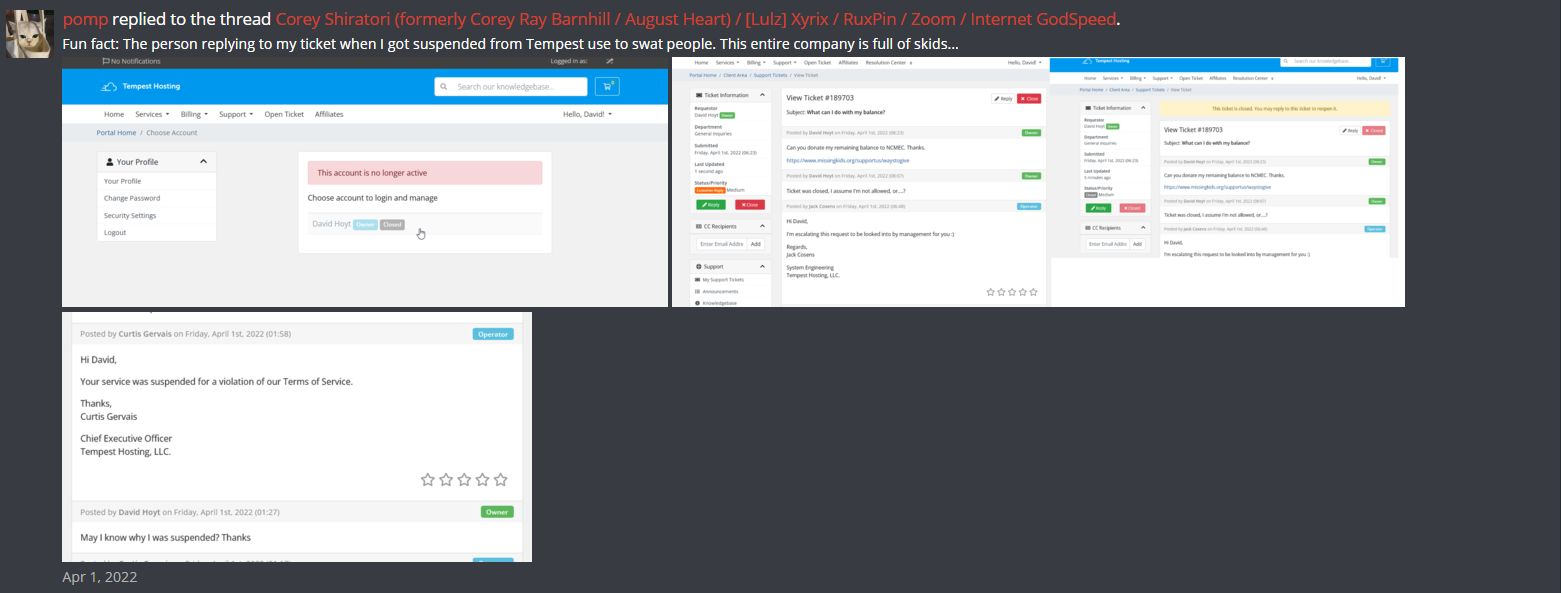Image resolution: width=1561 pixels, height=593 pixels.
Task: Expand Billing dropdown in Choose Account screenshot
Action: [194, 114]
